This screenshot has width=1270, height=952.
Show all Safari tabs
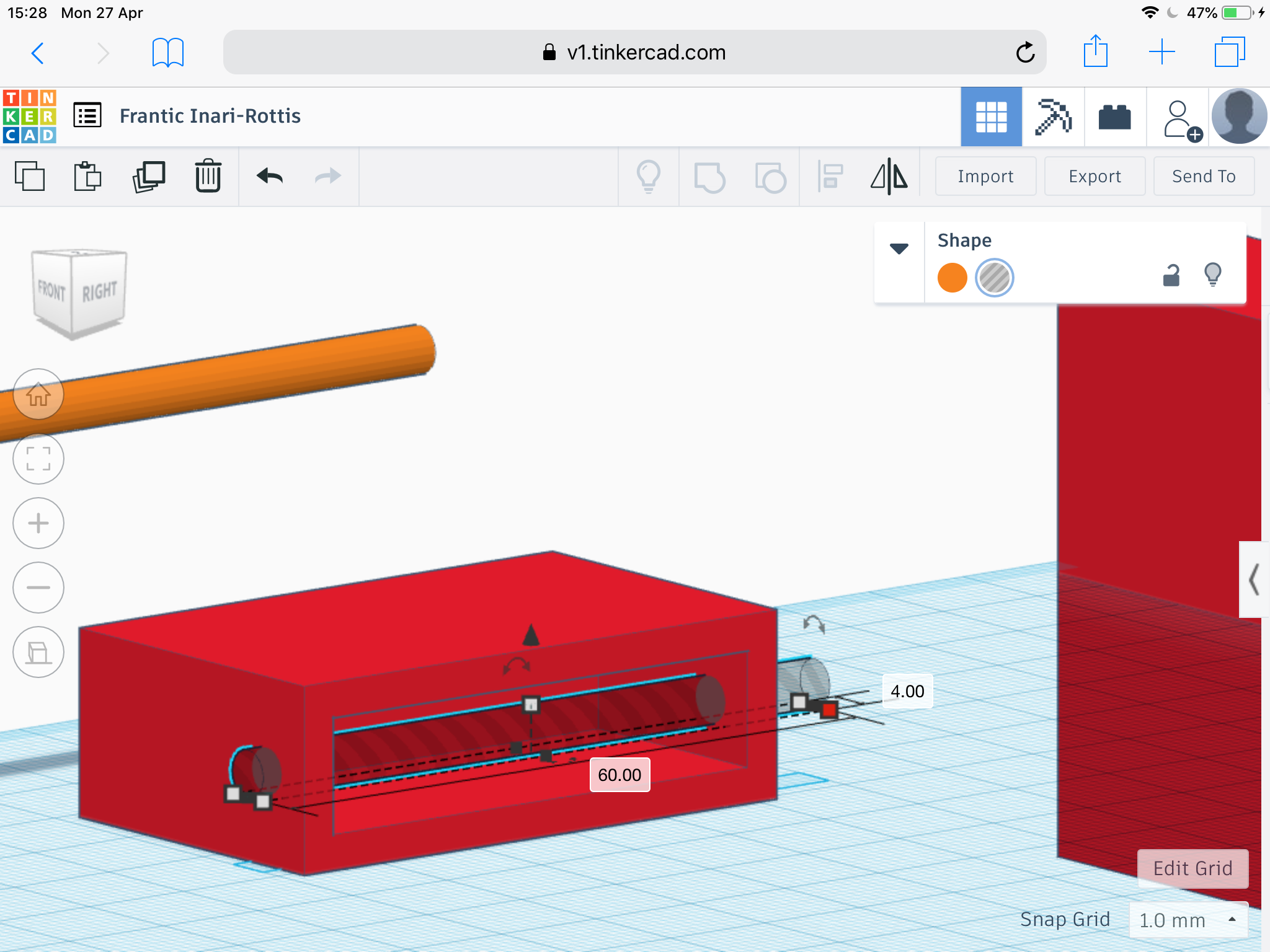[1230, 52]
